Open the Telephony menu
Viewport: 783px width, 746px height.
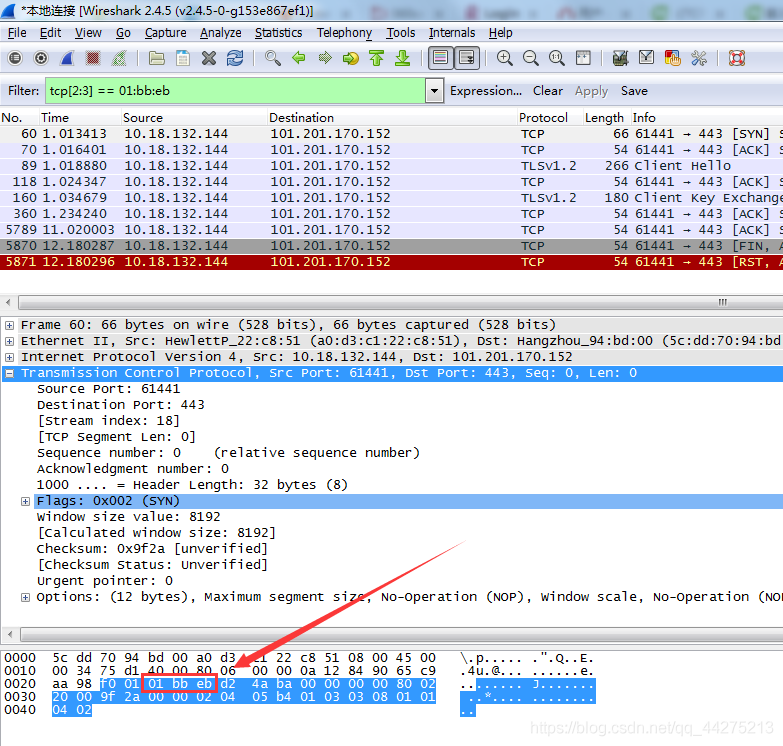click(345, 33)
